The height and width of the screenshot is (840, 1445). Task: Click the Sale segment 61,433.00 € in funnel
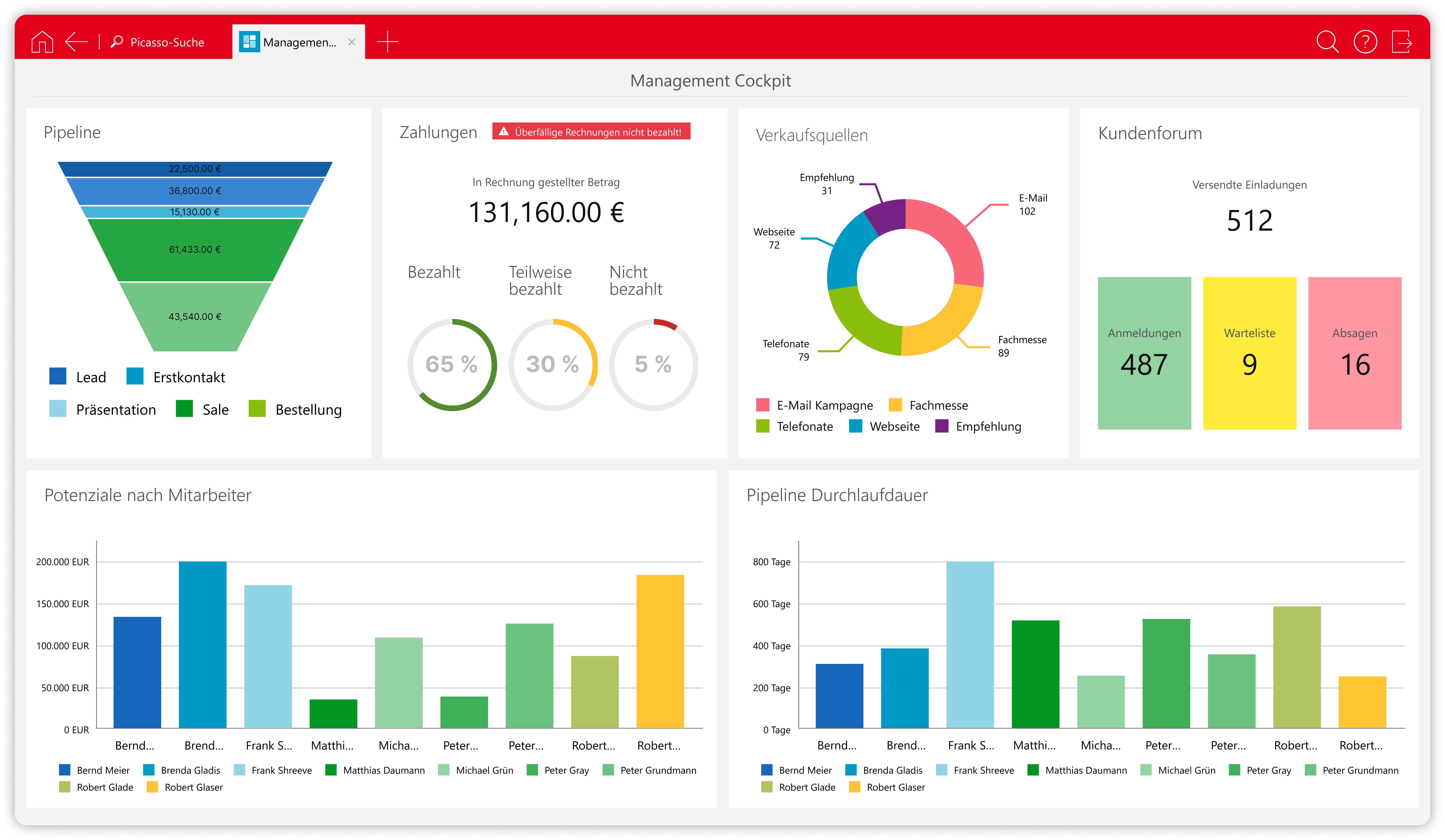coord(195,250)
